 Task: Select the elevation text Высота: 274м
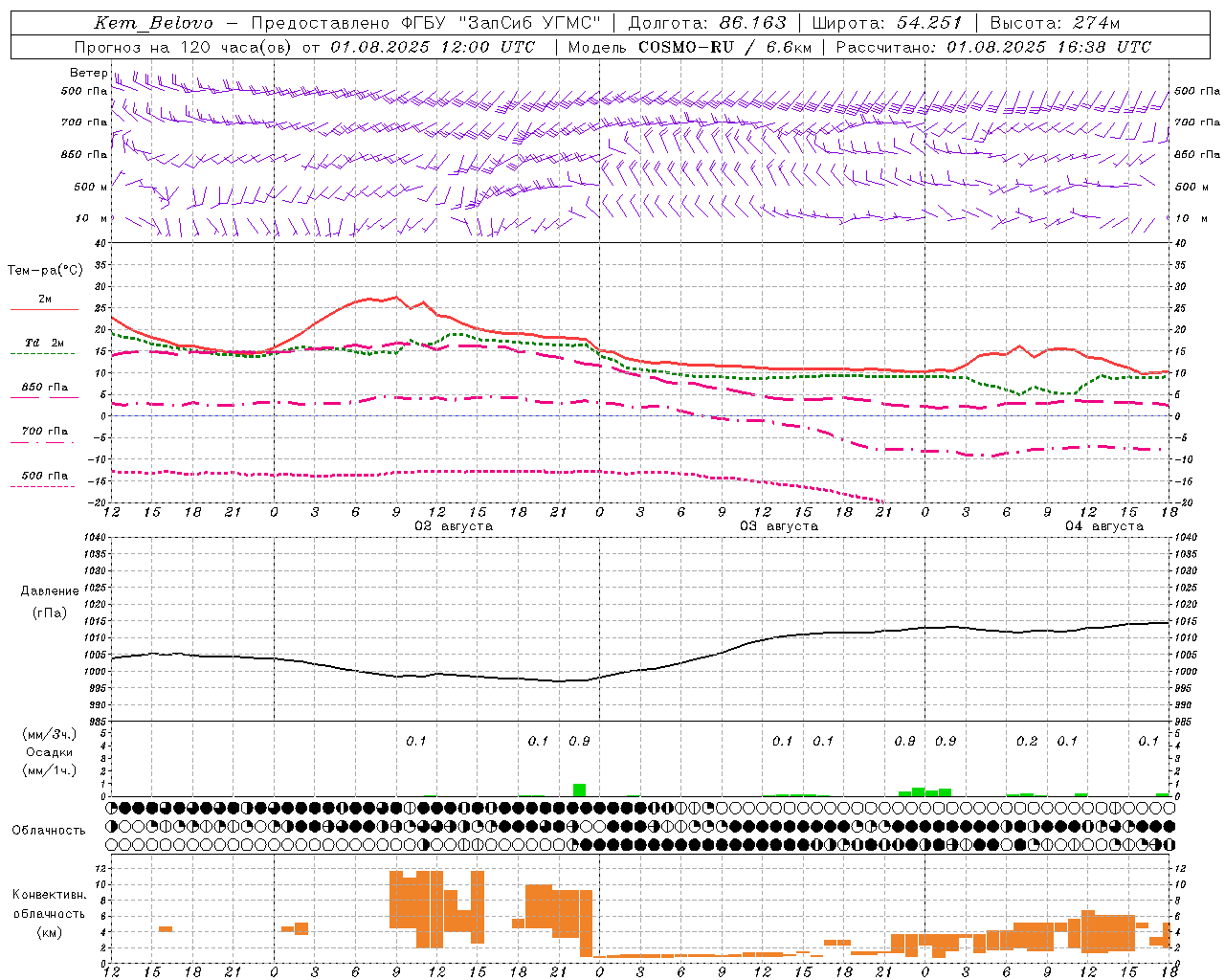click(1055, 23)
